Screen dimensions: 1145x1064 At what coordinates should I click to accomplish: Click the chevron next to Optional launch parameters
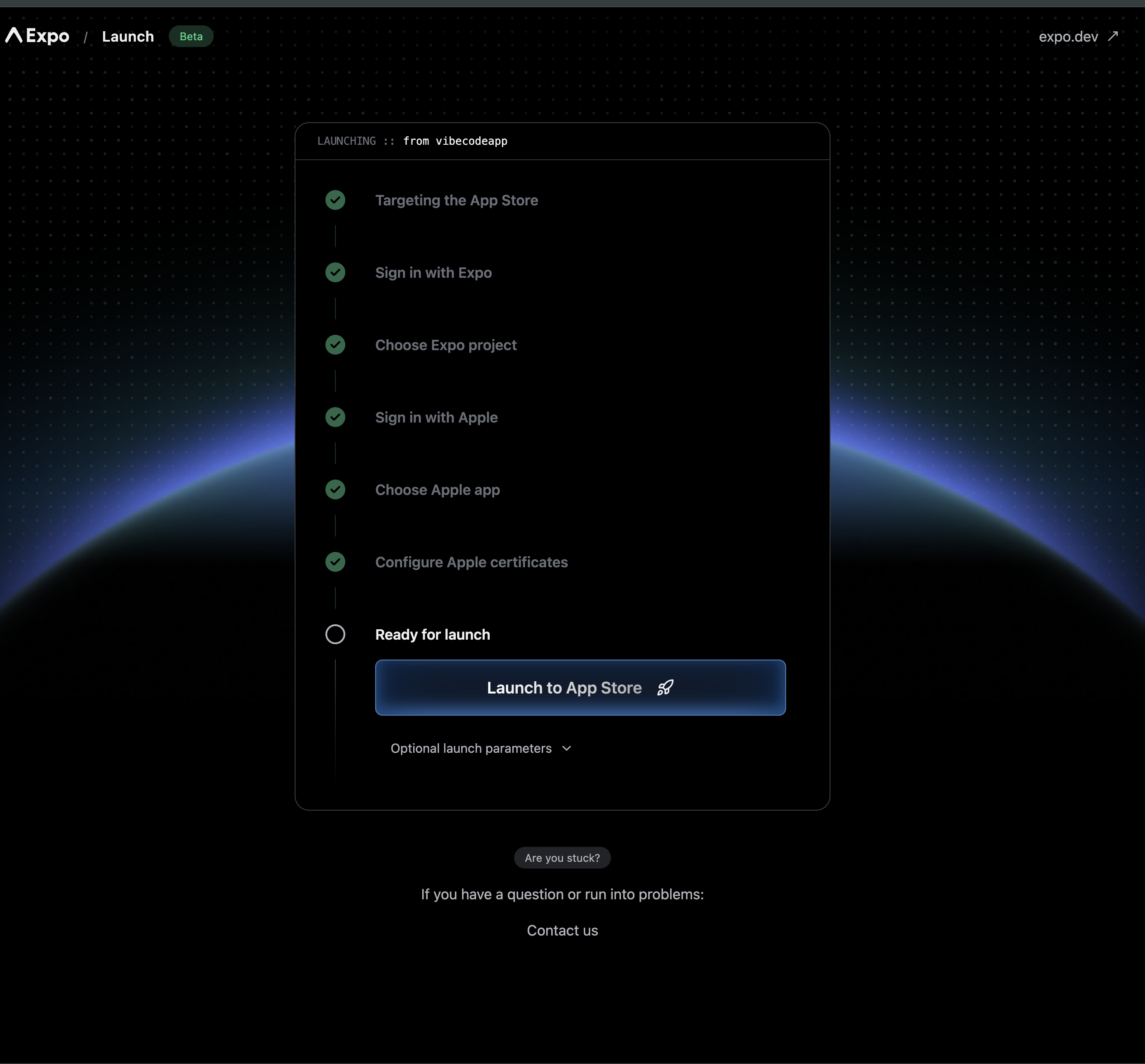tap(566, 748)
